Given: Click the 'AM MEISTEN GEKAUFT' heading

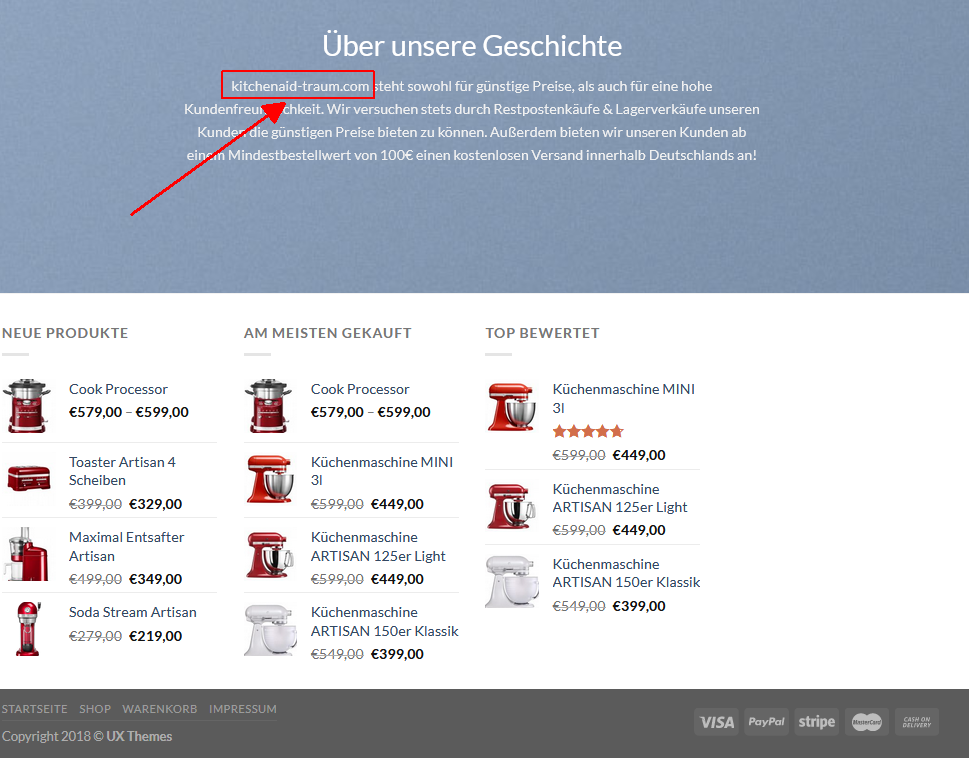Looking at the screenshot, I should (328, 333).
